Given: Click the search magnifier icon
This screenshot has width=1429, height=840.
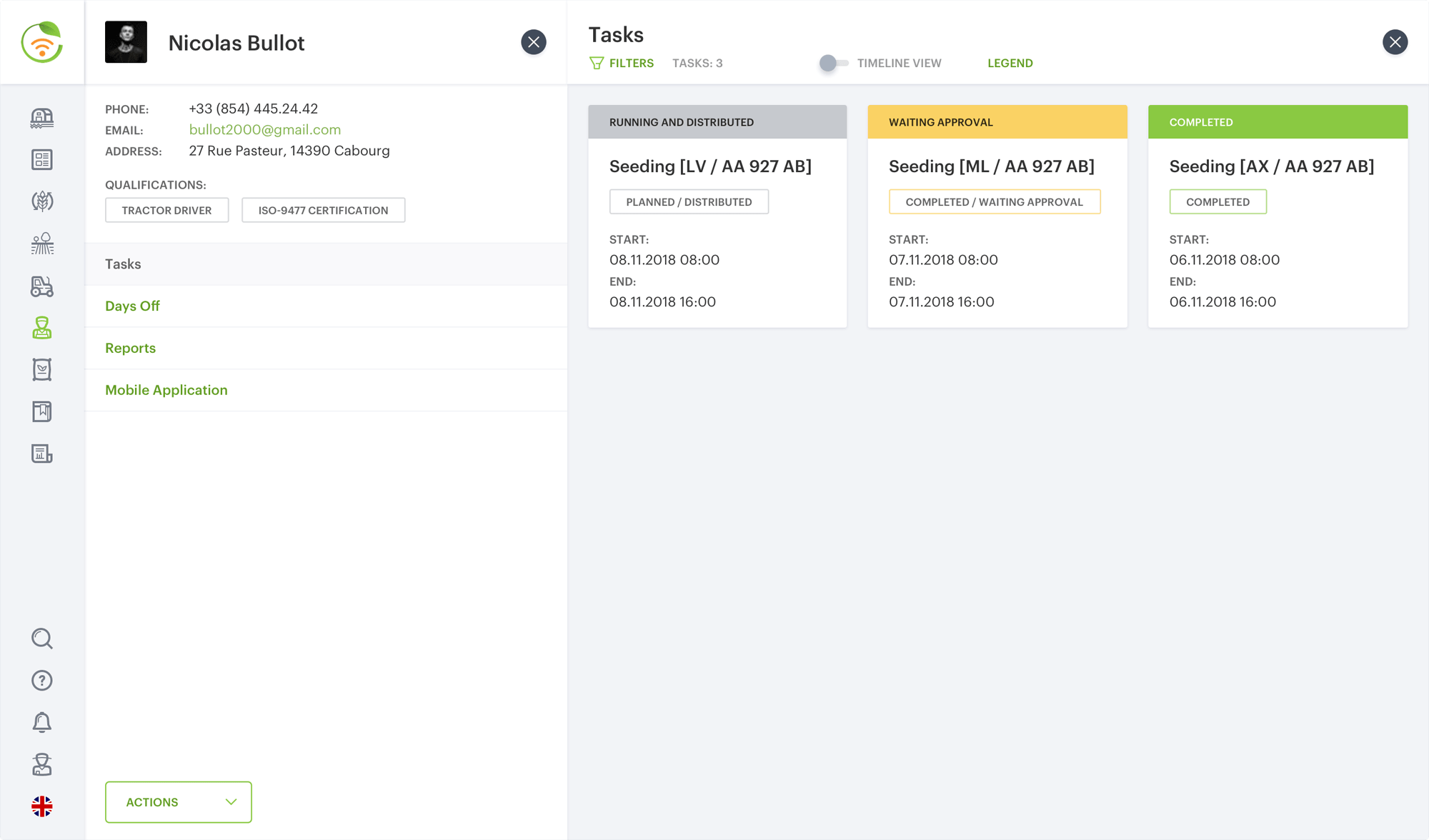Looking at the screenshot, I should [42, 638].
